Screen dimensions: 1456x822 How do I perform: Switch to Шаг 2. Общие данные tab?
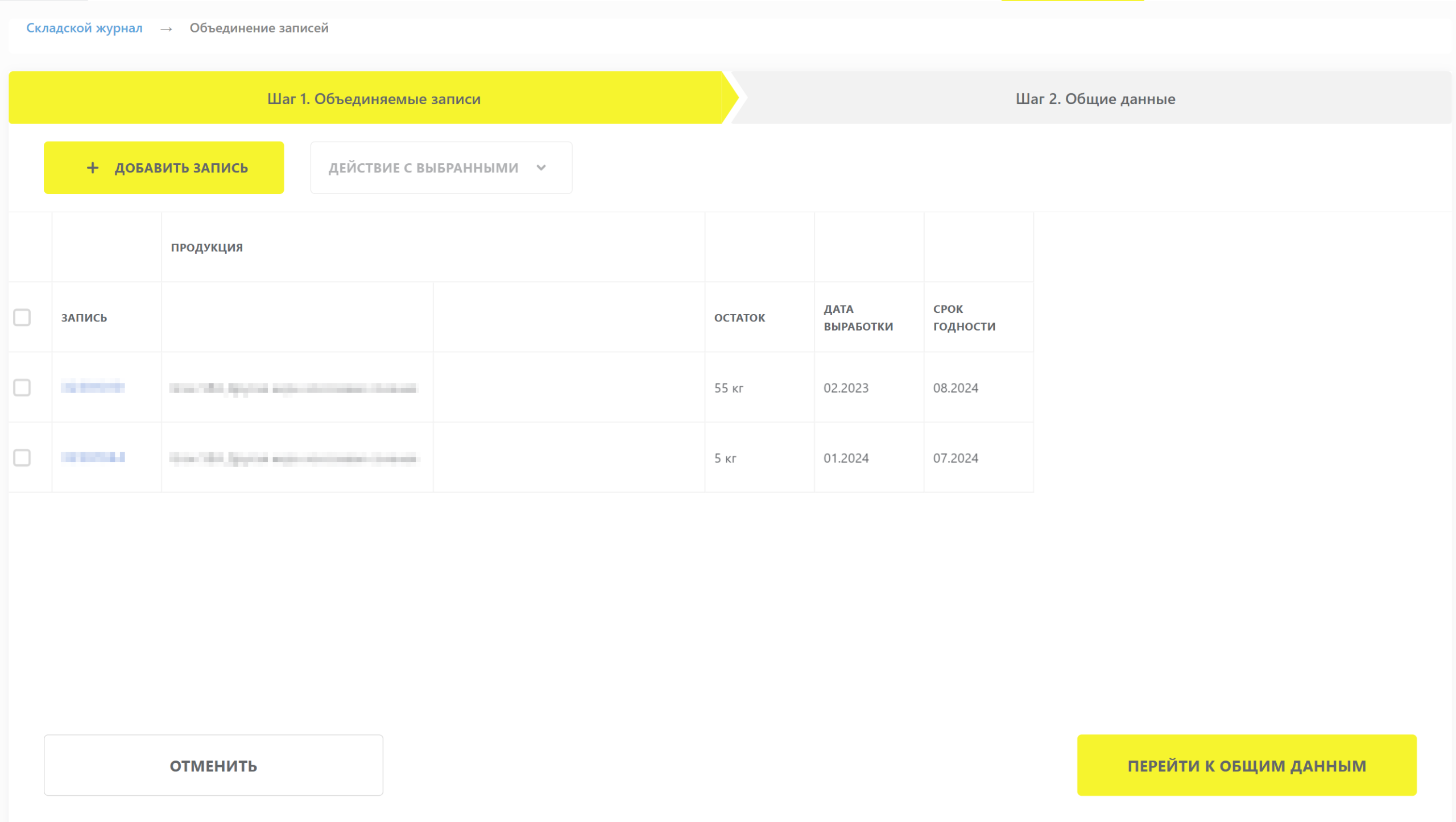click(1095, 98)
